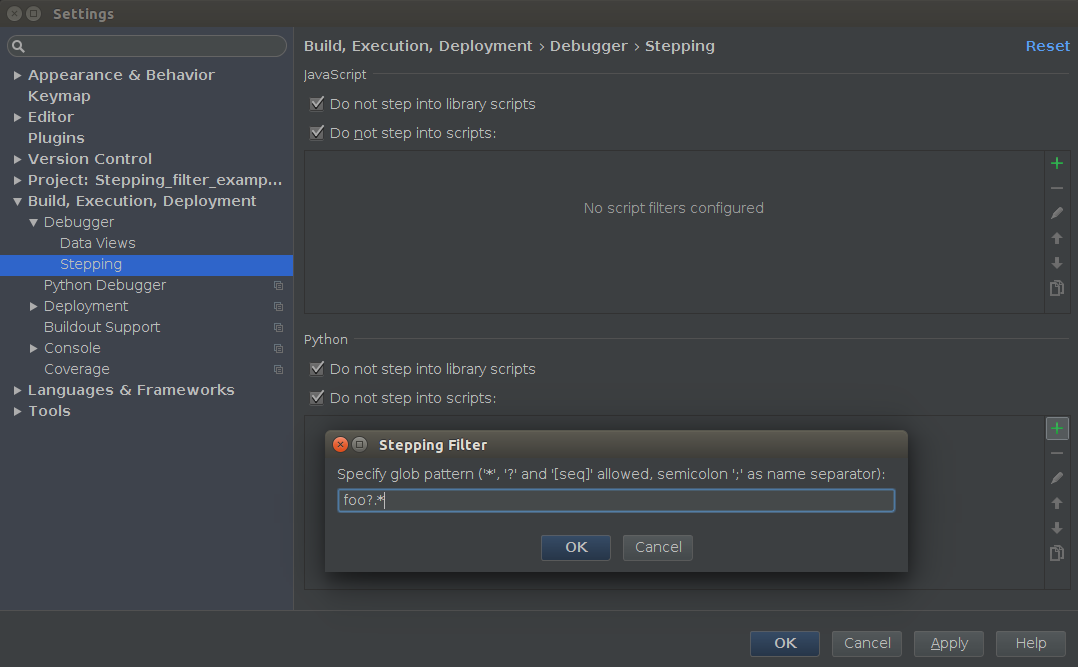Edit JavaScript script filter with pencil icon

[x=1057, y=213]
